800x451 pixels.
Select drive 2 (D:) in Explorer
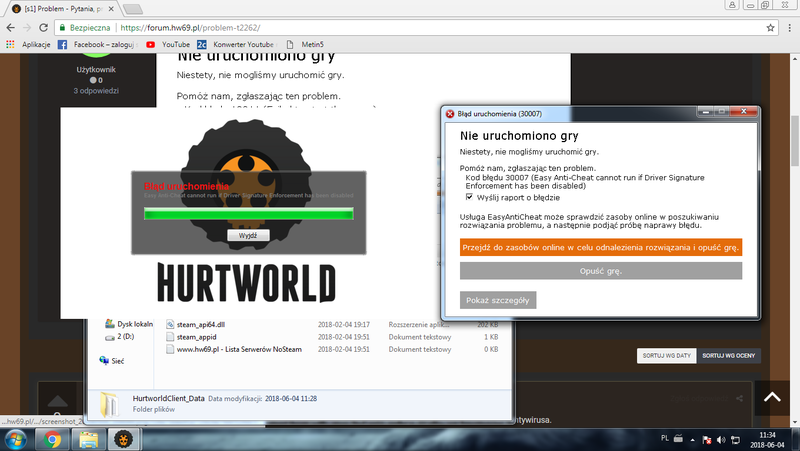120,336
